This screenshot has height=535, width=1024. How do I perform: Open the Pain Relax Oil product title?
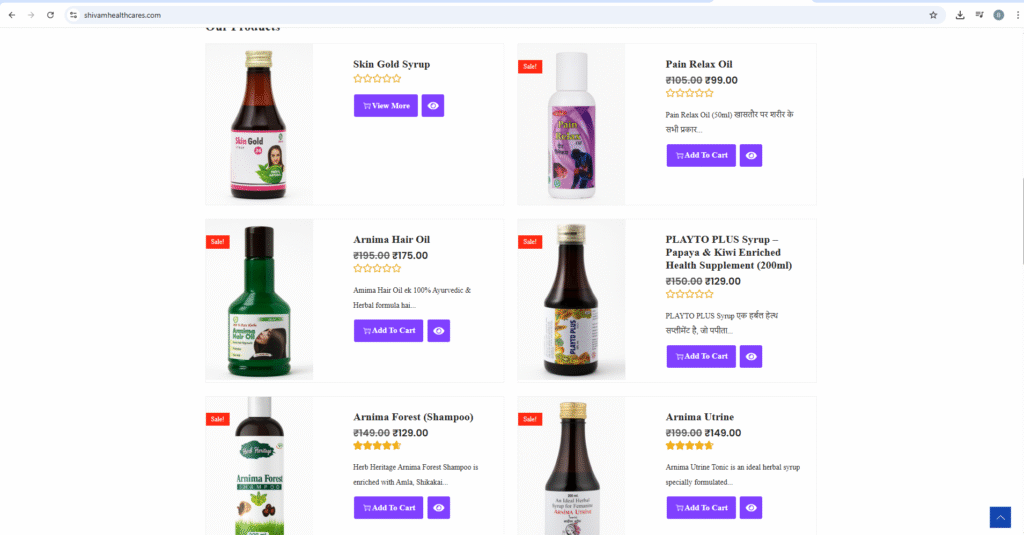click(x=699, y=65)
